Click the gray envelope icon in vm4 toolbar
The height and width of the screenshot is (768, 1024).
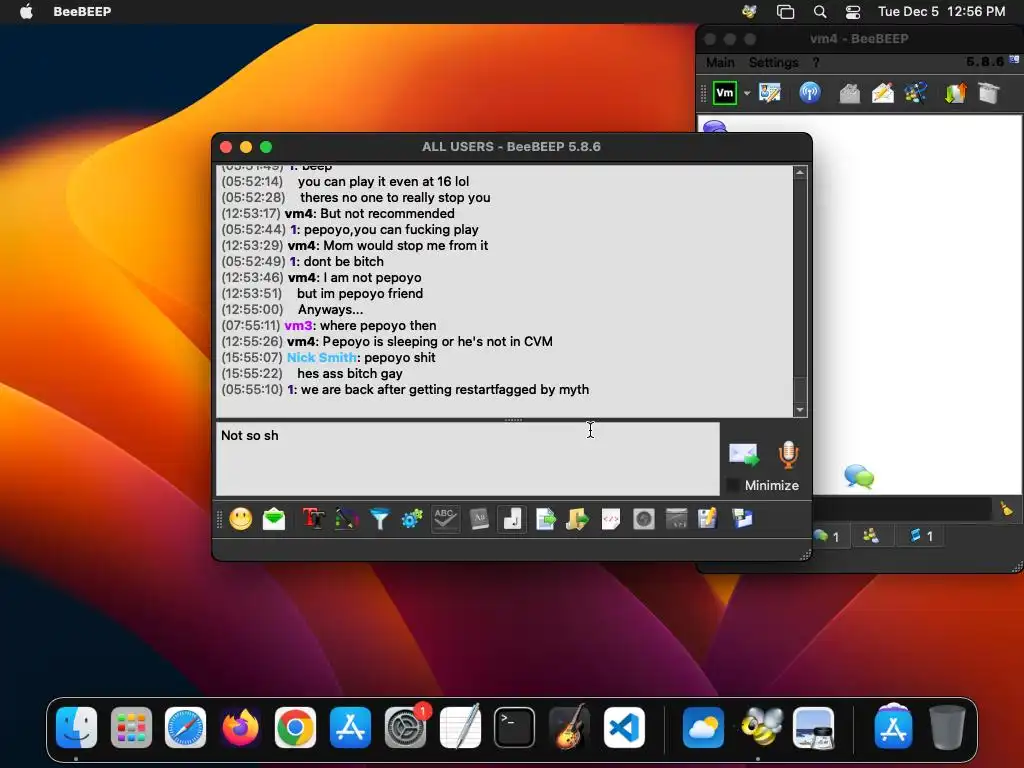(x=850, y=93)
